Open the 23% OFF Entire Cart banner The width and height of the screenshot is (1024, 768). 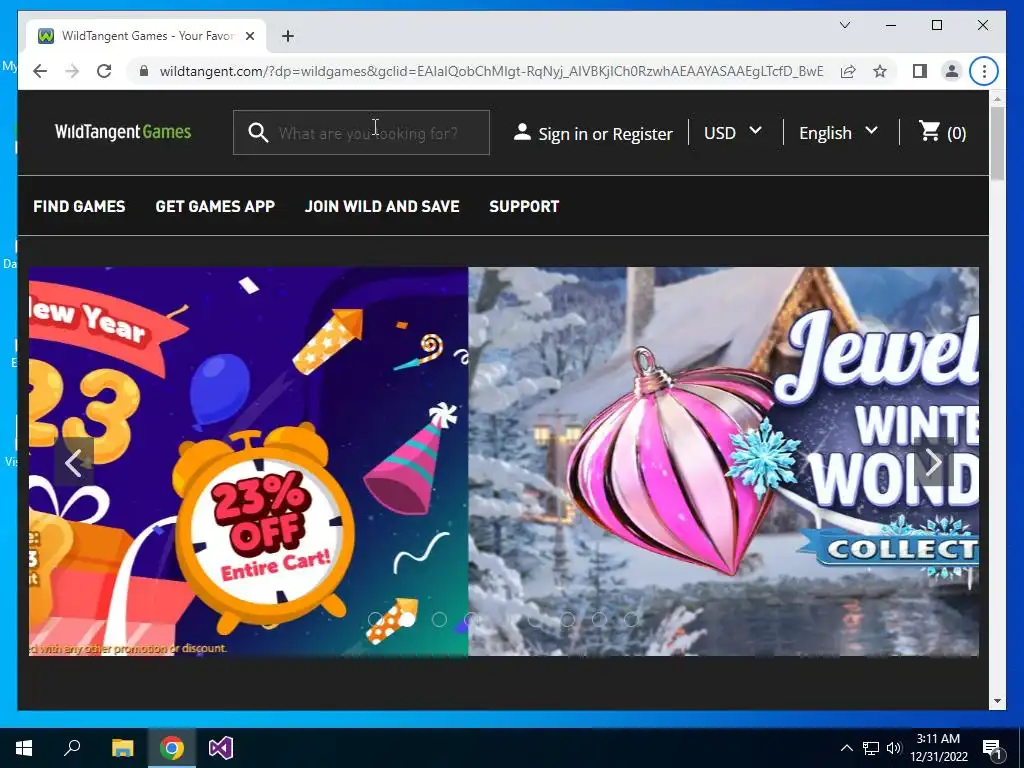[x=248, y=461]
